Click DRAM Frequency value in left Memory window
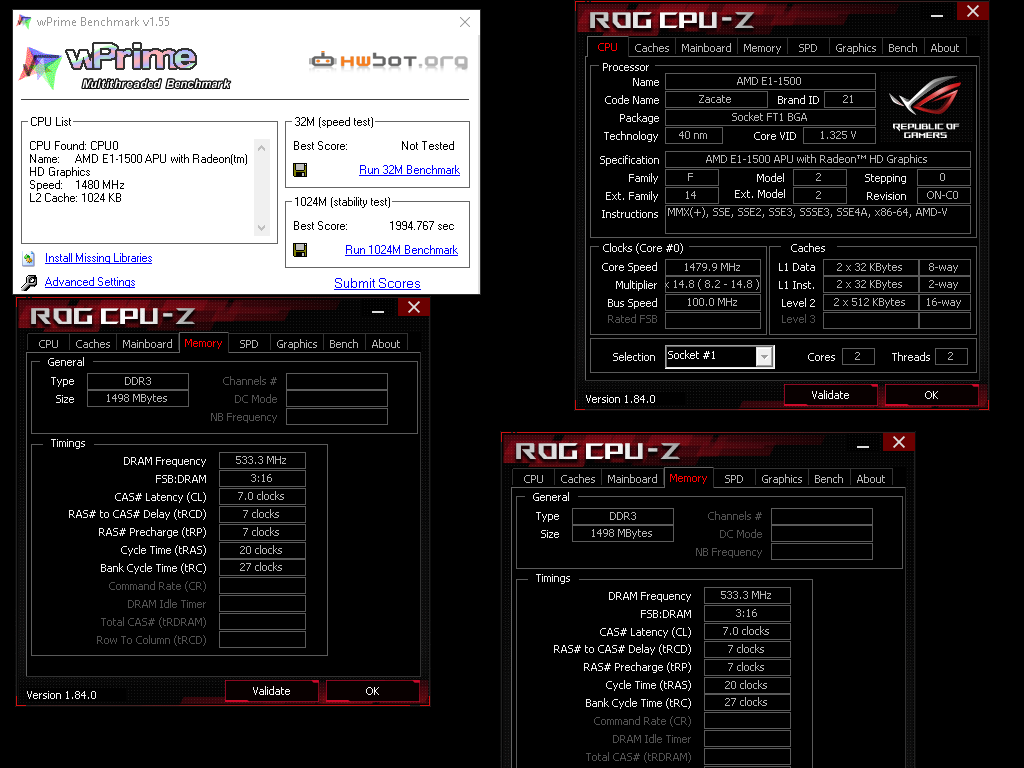Image resolution: width=1024 pixels, height=768 pixels. coord(262,460)
